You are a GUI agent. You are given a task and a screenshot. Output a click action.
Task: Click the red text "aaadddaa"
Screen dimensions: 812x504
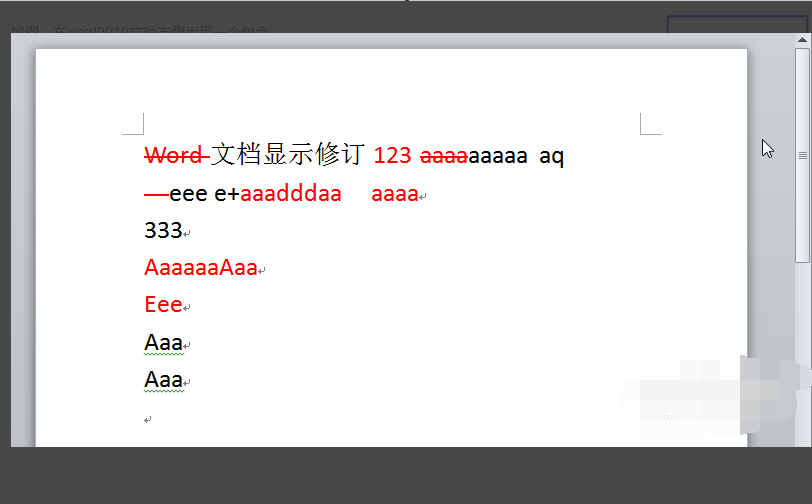[291, 194]
